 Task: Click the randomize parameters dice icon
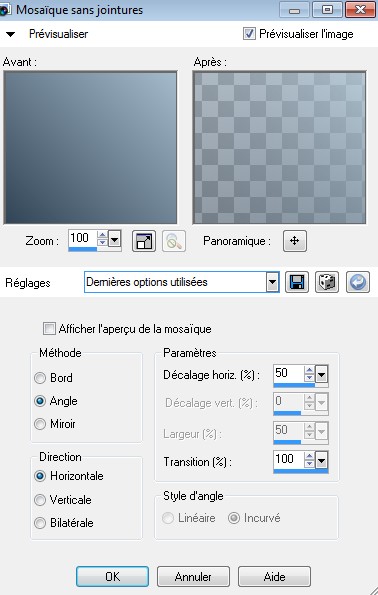click(x=327, y=282)
